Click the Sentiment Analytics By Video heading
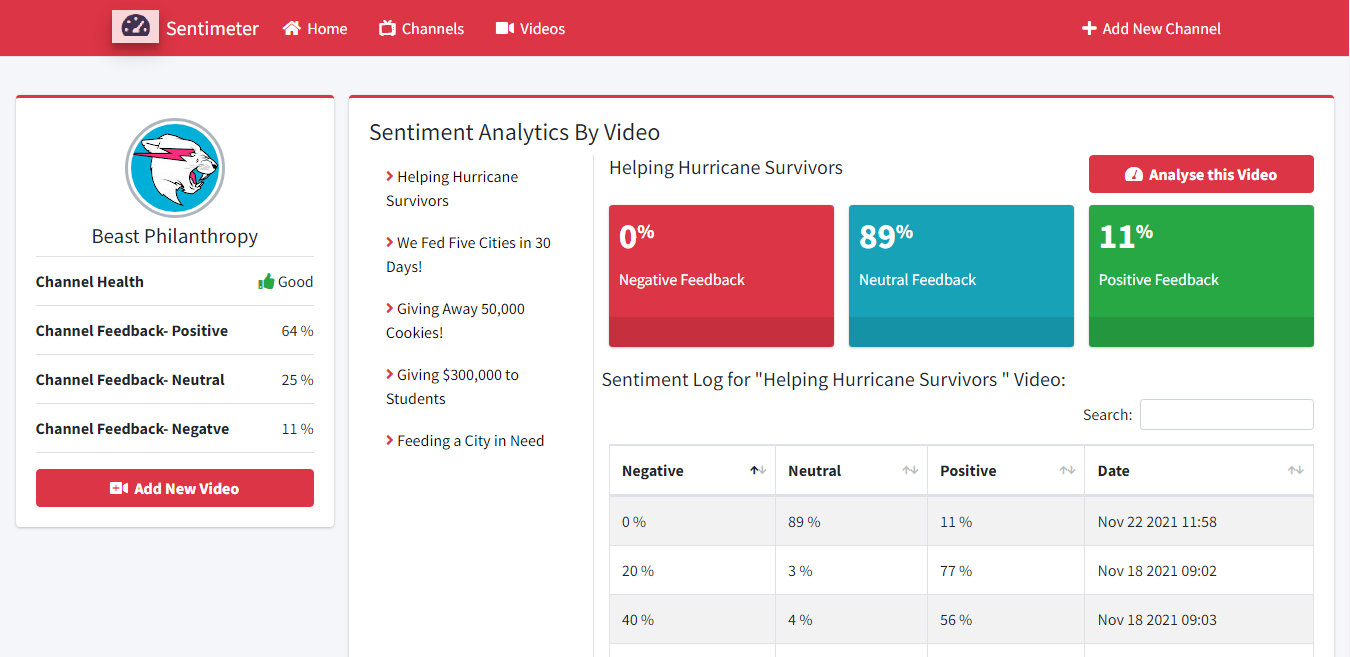This screenshot has width=1350, height=657. (x=514, y=132)
